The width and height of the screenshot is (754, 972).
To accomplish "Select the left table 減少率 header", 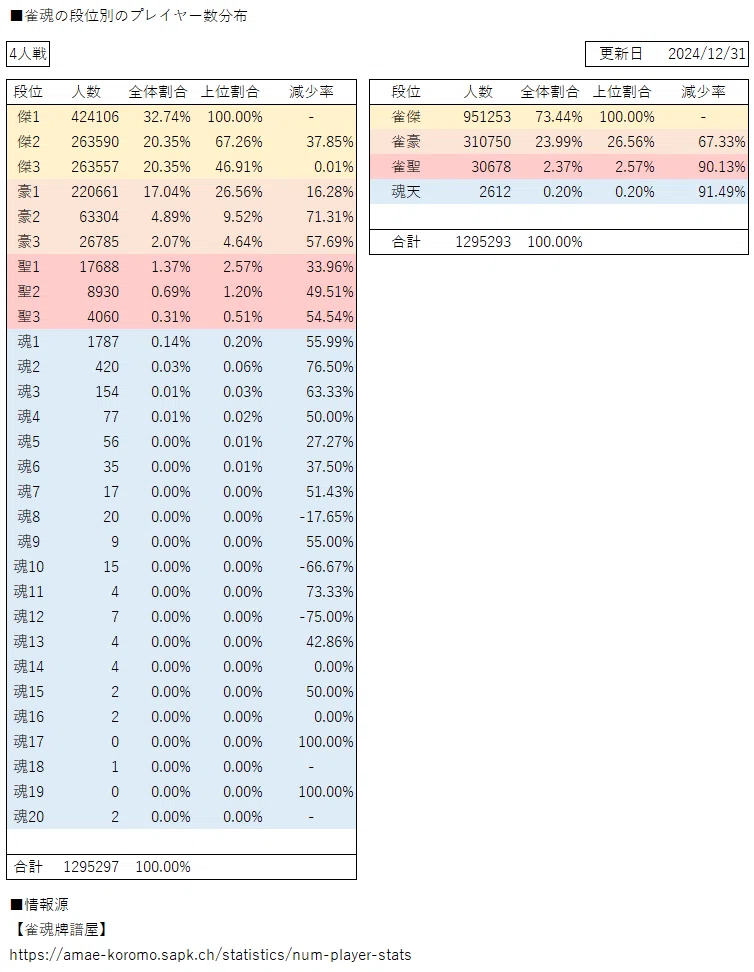I will click(311, 92).
